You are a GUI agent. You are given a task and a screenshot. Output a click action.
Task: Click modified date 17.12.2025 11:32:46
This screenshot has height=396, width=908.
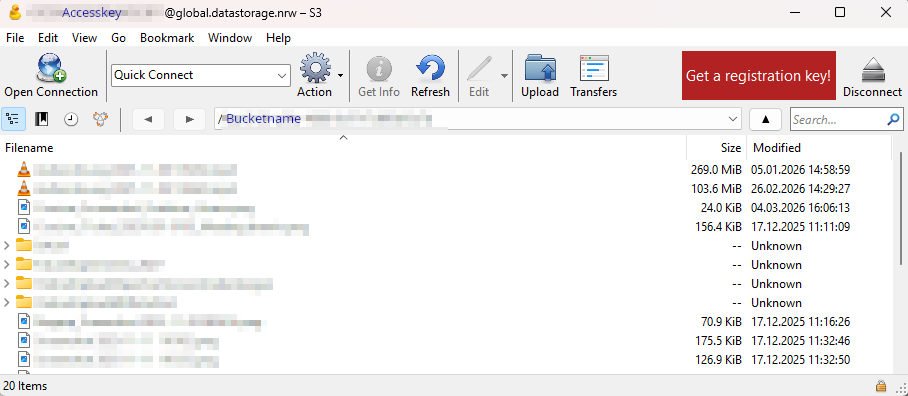coord(800,341)
